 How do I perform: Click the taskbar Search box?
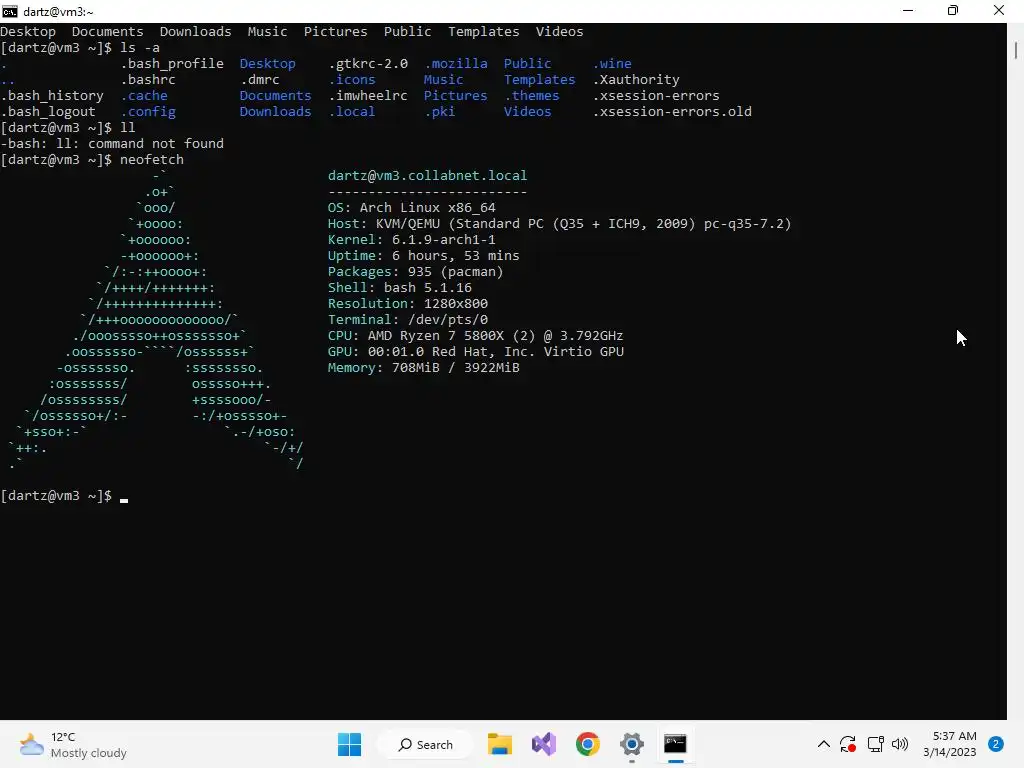click(426, 744)
